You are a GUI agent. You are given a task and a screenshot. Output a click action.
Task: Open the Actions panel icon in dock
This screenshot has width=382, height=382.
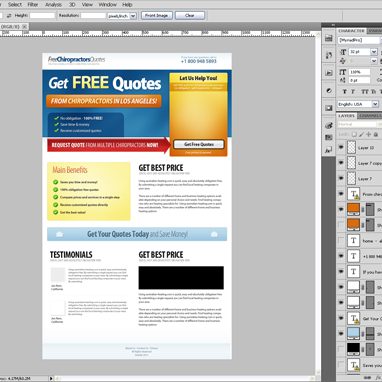coord(329,73)
